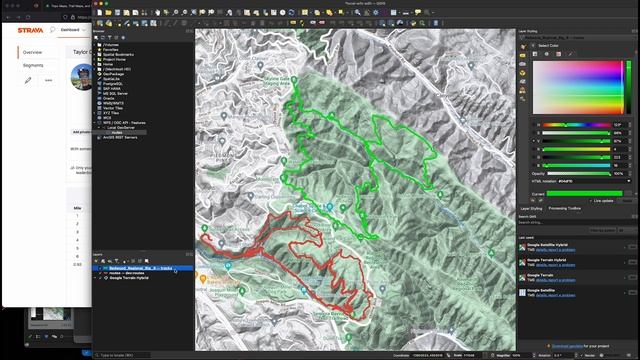Click the yellow label toolbar icon
This screenshot has height=360, width=640.
pos(293,23)
